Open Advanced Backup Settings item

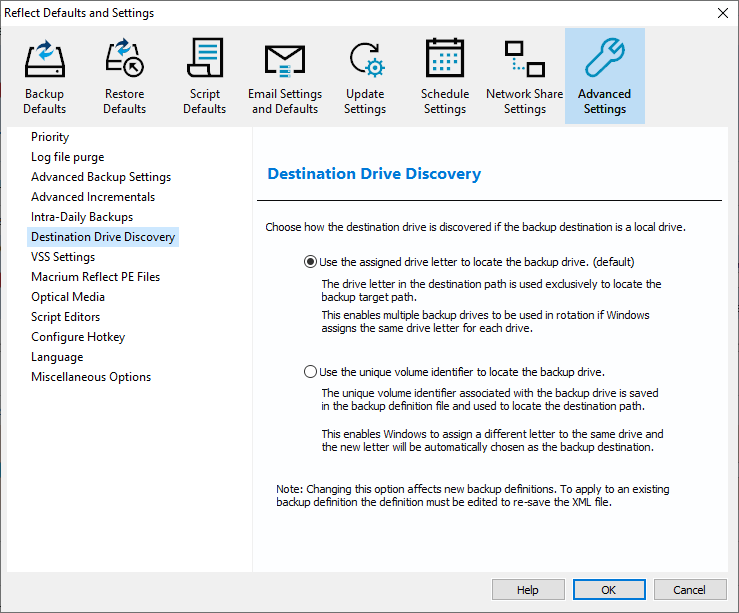pyautogui.click(x=100, y=177)
